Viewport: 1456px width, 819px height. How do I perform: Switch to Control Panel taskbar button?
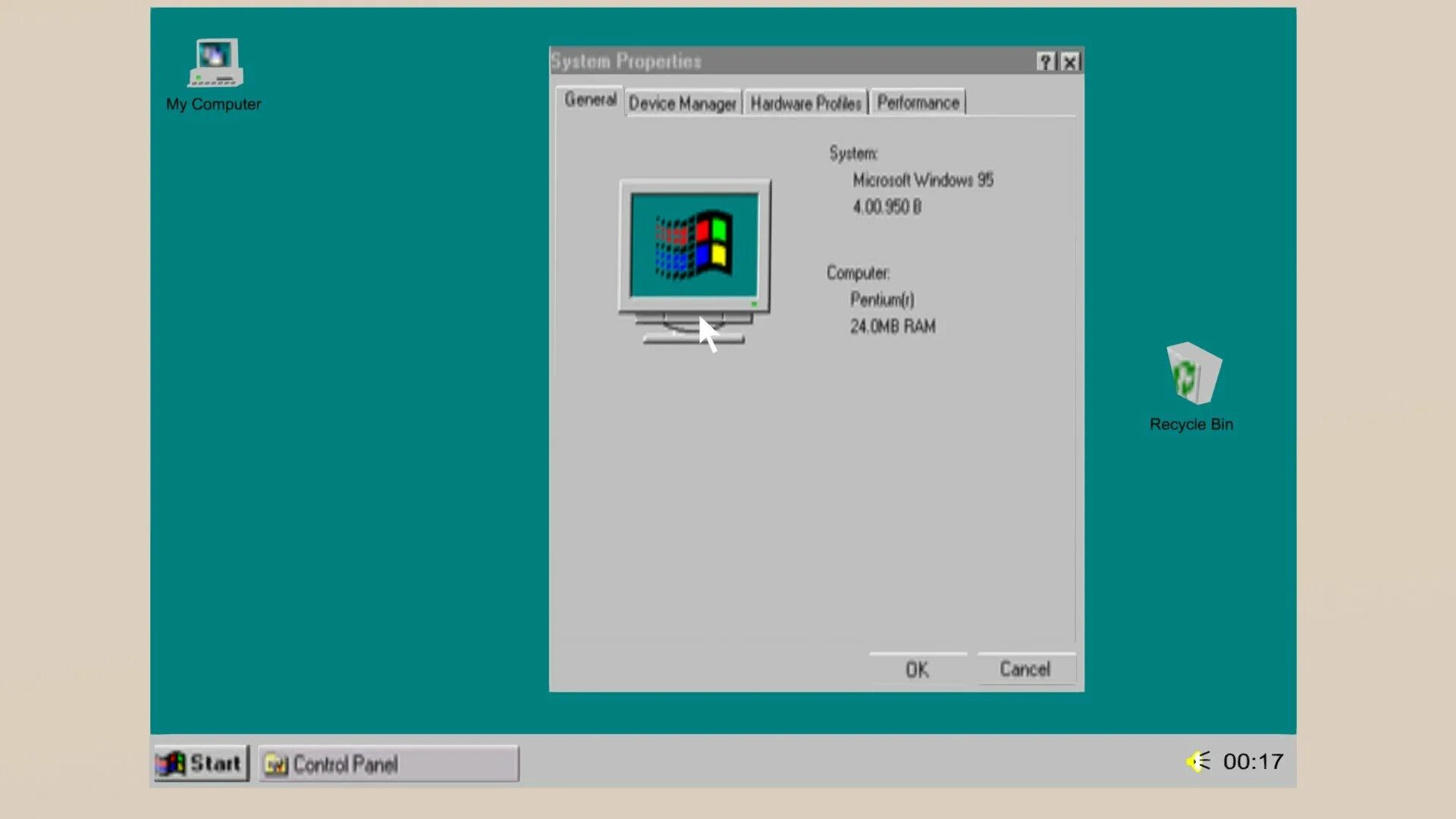(389, 764)
